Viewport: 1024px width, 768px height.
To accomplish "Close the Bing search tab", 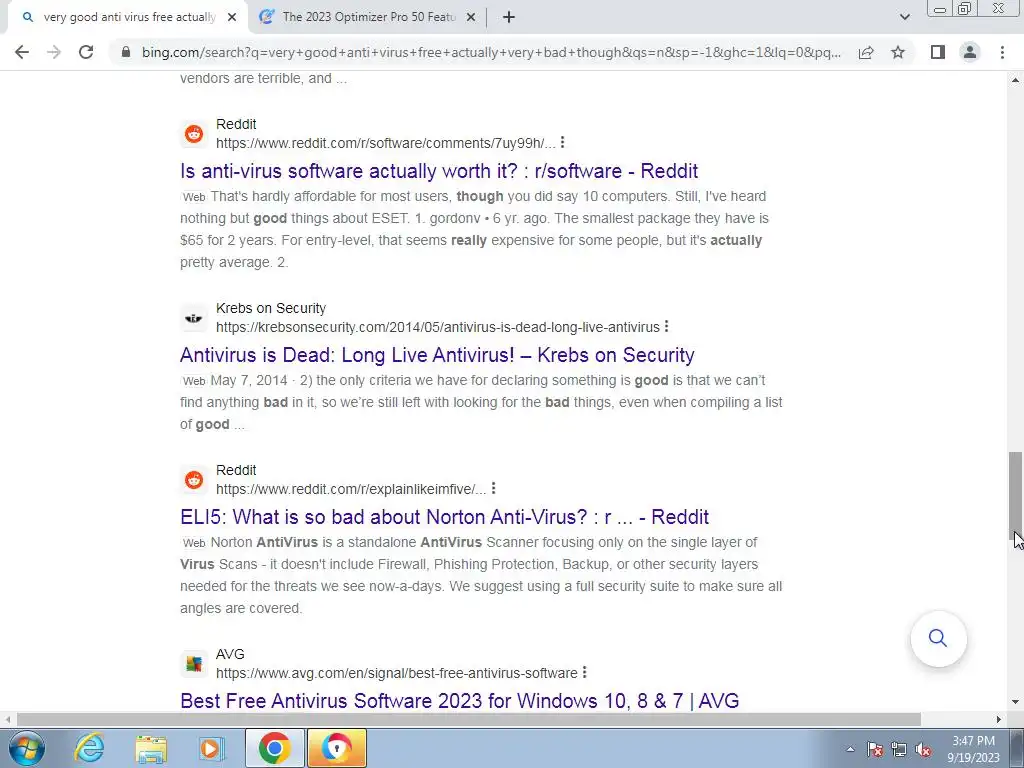I will click(232, 18).
